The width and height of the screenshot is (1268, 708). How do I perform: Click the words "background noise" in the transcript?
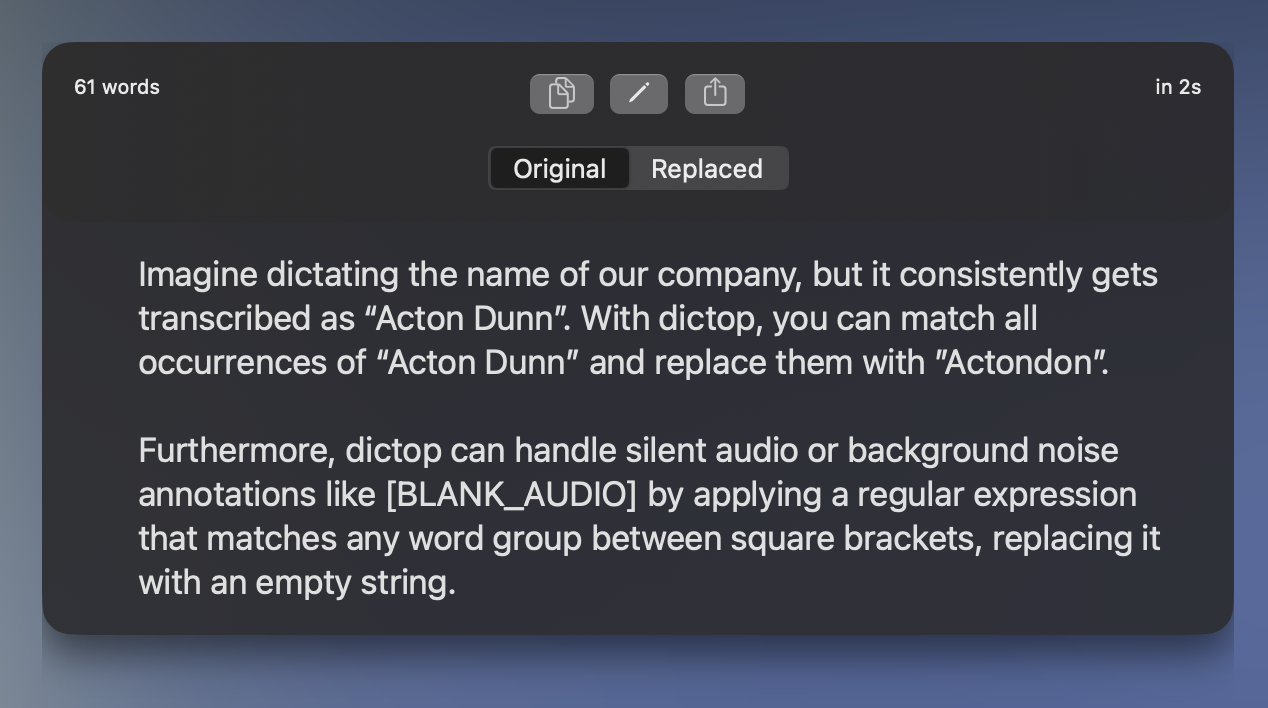(x=982, y=451)
